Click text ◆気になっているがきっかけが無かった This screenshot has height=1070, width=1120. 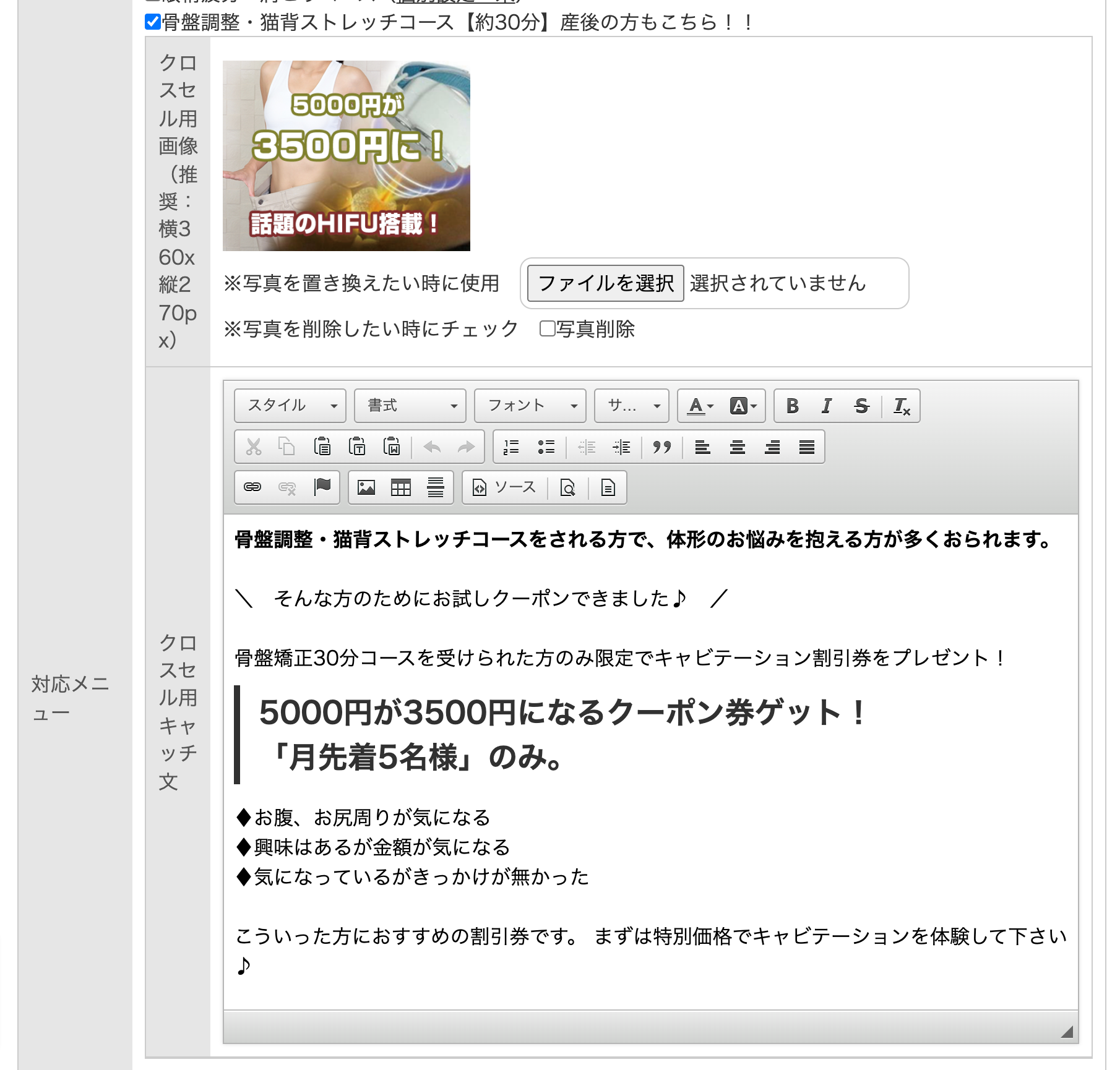point(412,877)
